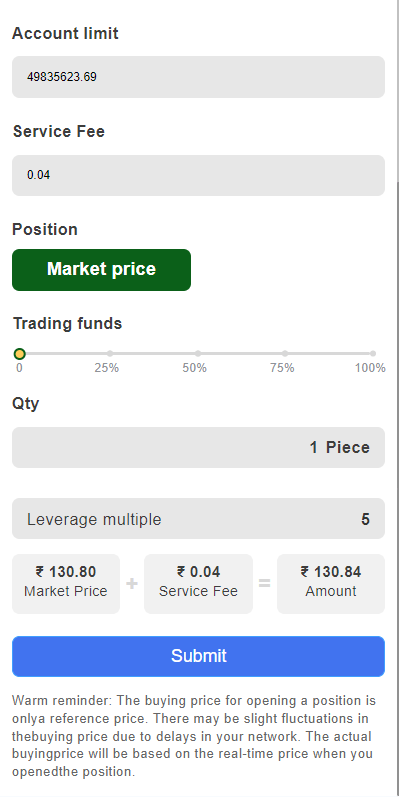The height and width of the screenshot is (797, 399).
Task: Click the yellow slider handle at 0
Action: tap(19, 354)
